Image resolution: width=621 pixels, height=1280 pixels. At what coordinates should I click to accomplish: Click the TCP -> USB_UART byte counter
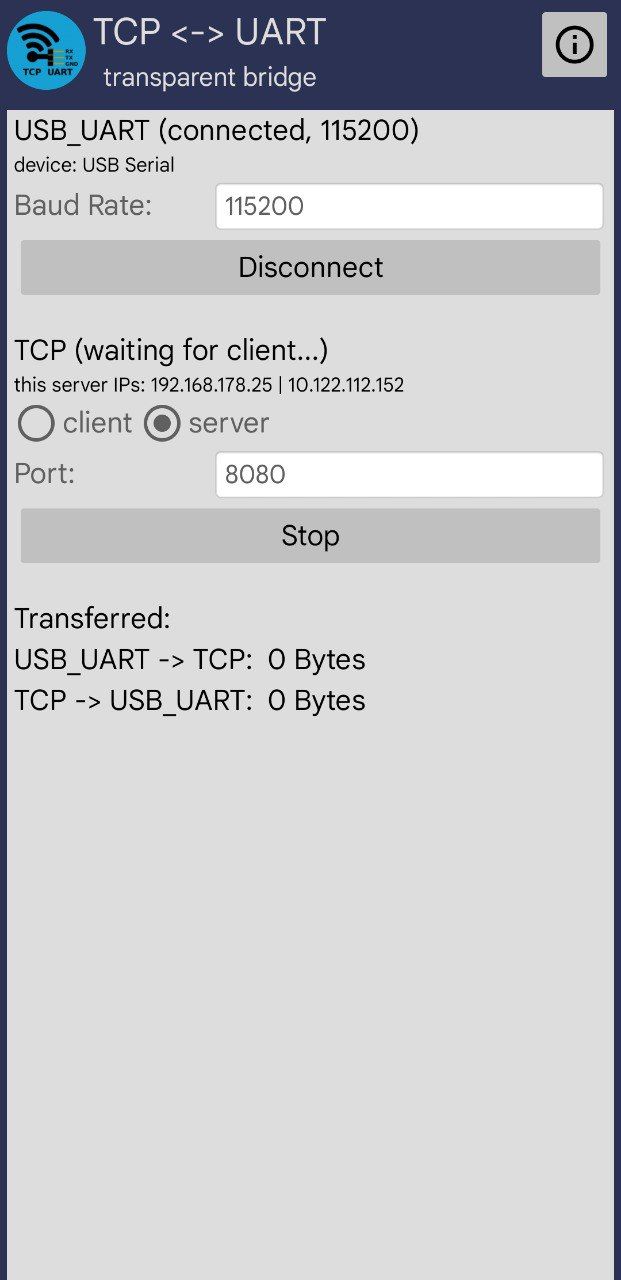pos(190,701)
